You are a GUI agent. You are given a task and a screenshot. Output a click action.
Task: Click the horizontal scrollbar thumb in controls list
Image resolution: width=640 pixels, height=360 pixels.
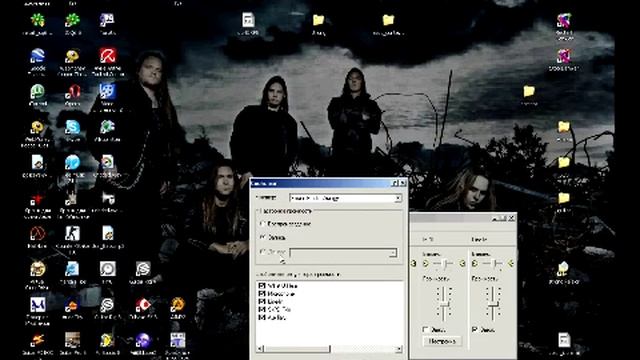(x=297, y=349)
